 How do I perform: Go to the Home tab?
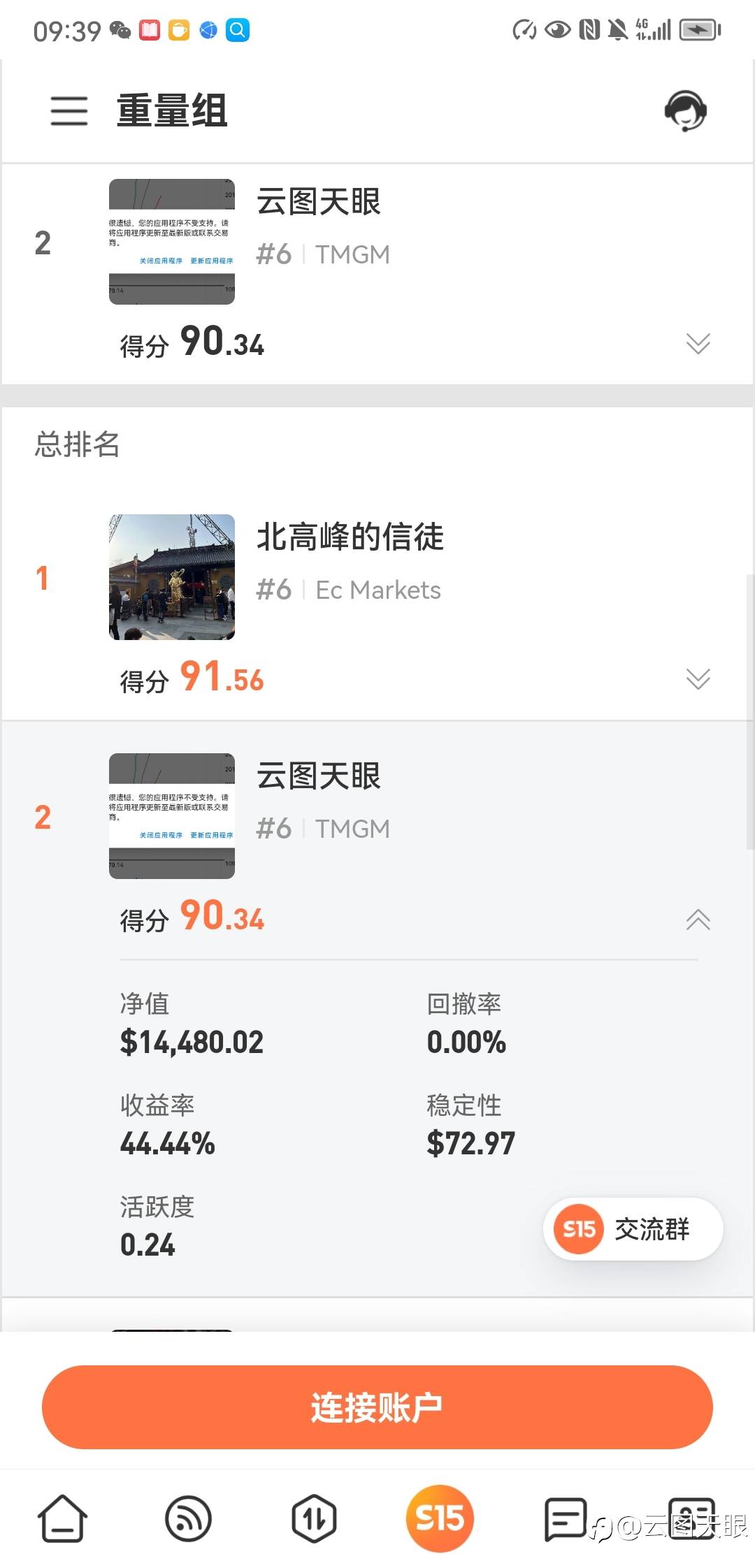[x=62, y=1518]
